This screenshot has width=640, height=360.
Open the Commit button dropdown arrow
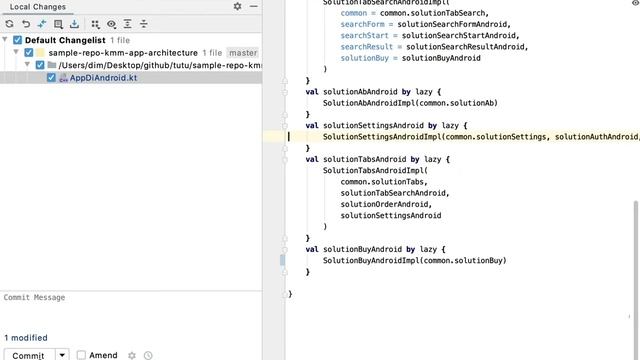pos(62,355)
